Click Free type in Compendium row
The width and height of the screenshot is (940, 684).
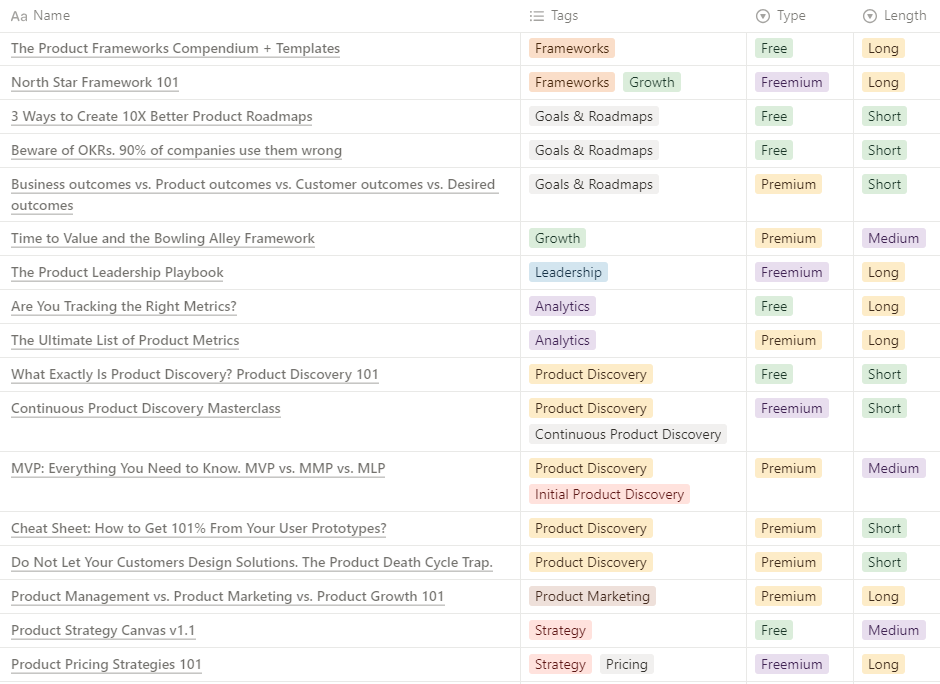coord(774,49)
